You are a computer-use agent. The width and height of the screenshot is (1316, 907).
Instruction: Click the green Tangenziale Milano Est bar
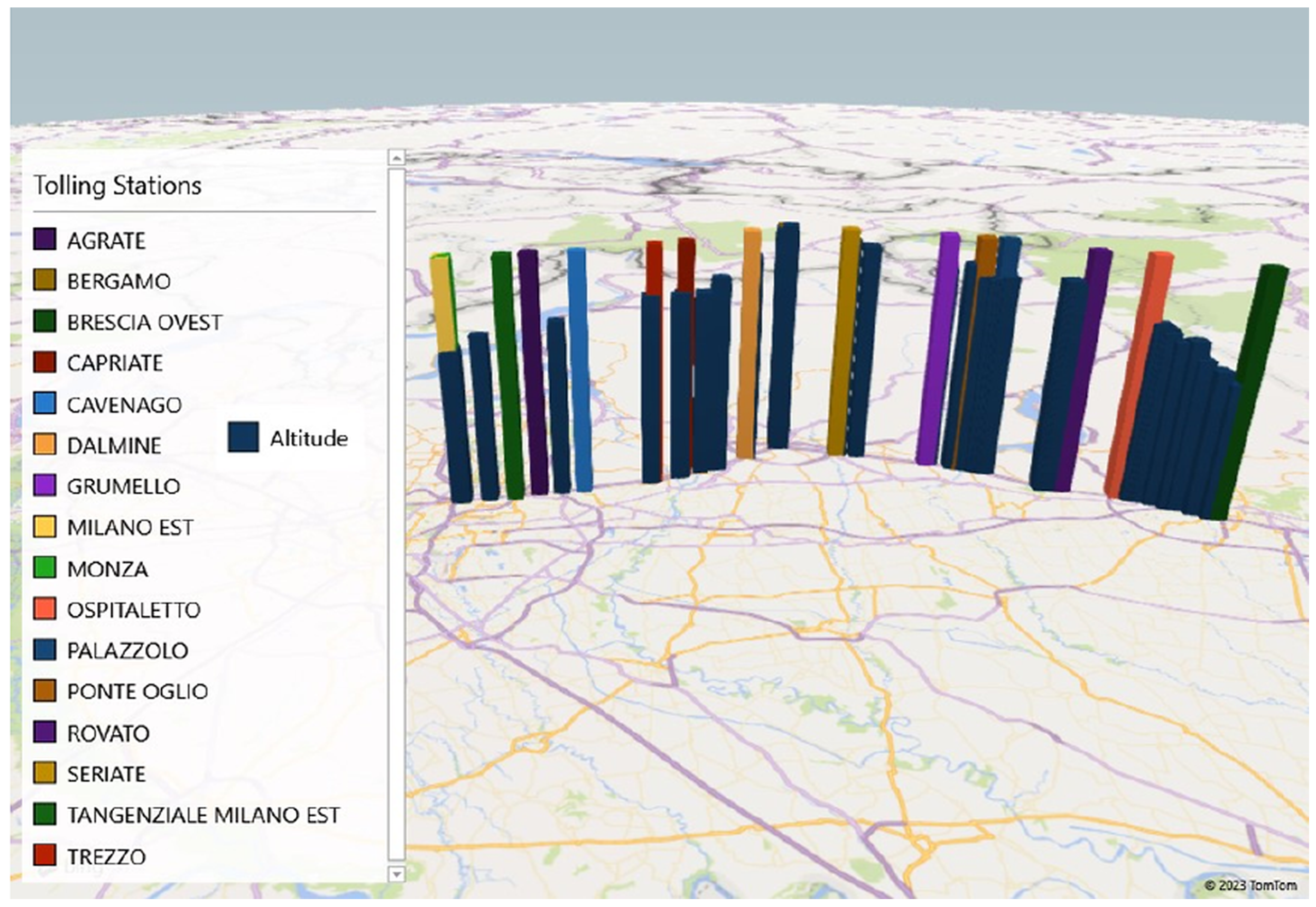point(508,375)
